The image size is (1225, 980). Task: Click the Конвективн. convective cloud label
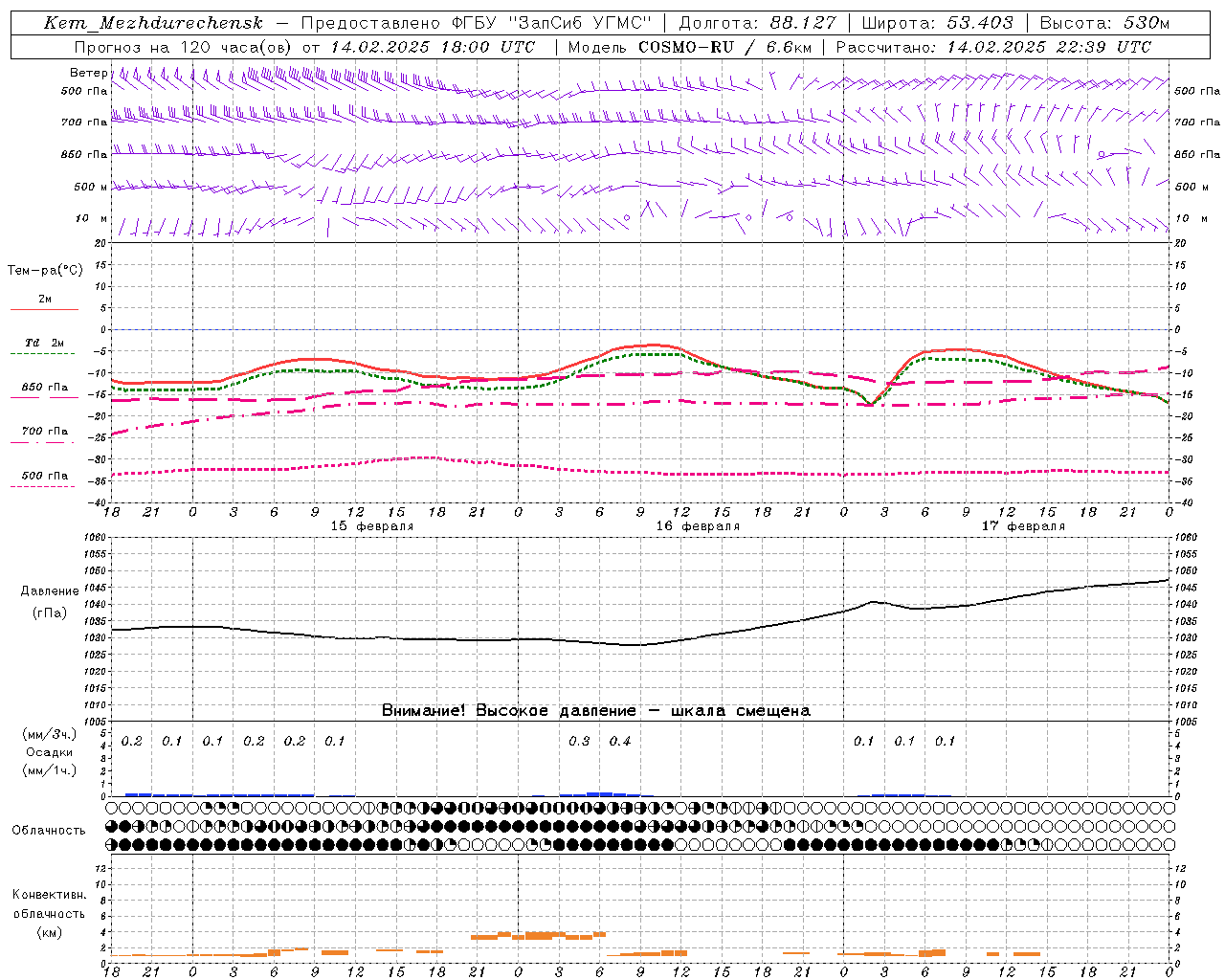click(49, 896)
